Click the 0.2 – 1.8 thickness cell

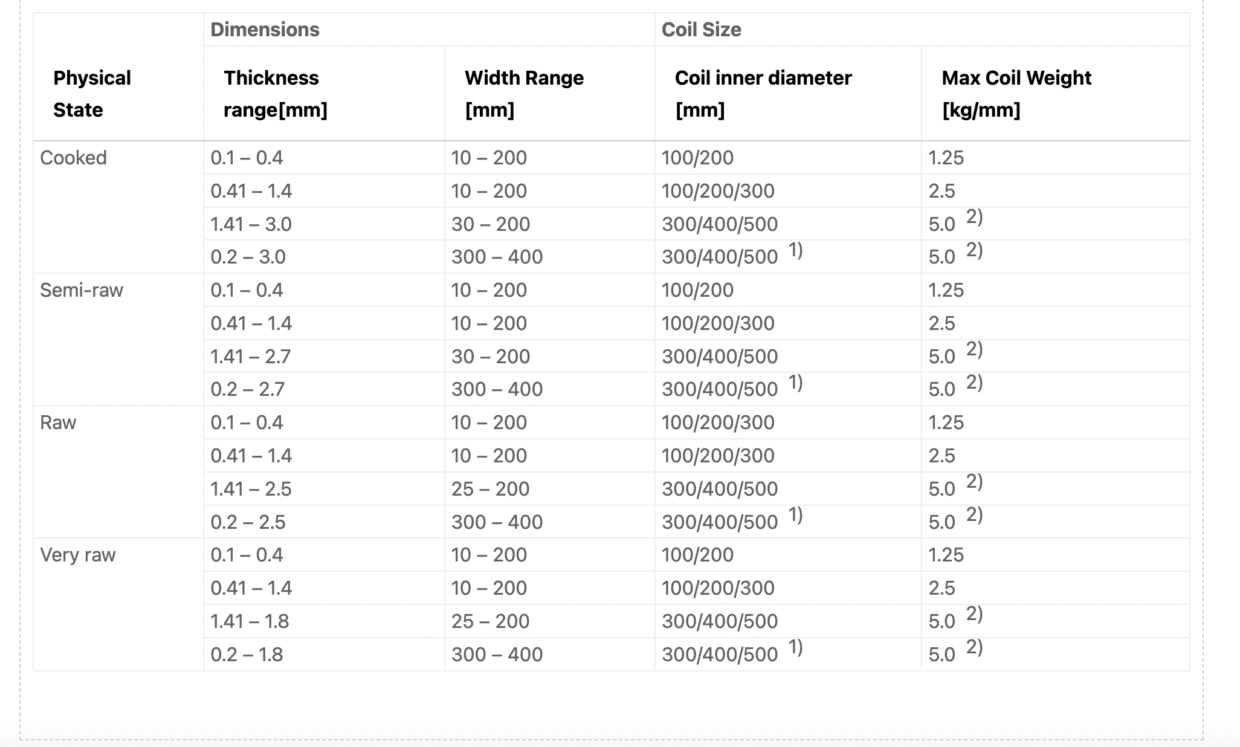click(x=246, y=654)
